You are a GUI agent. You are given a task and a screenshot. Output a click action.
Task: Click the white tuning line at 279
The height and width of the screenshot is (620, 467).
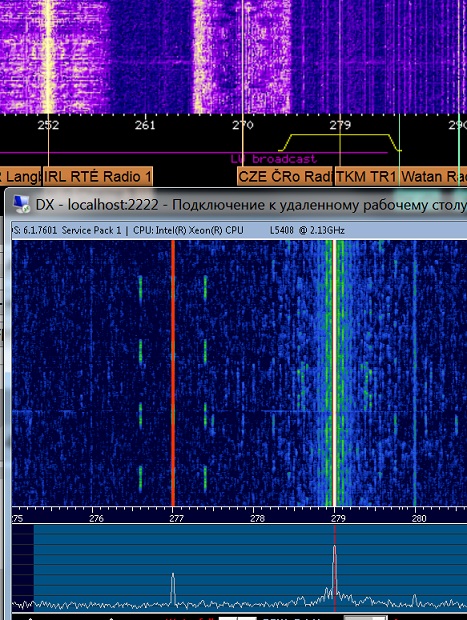[335, 373]
